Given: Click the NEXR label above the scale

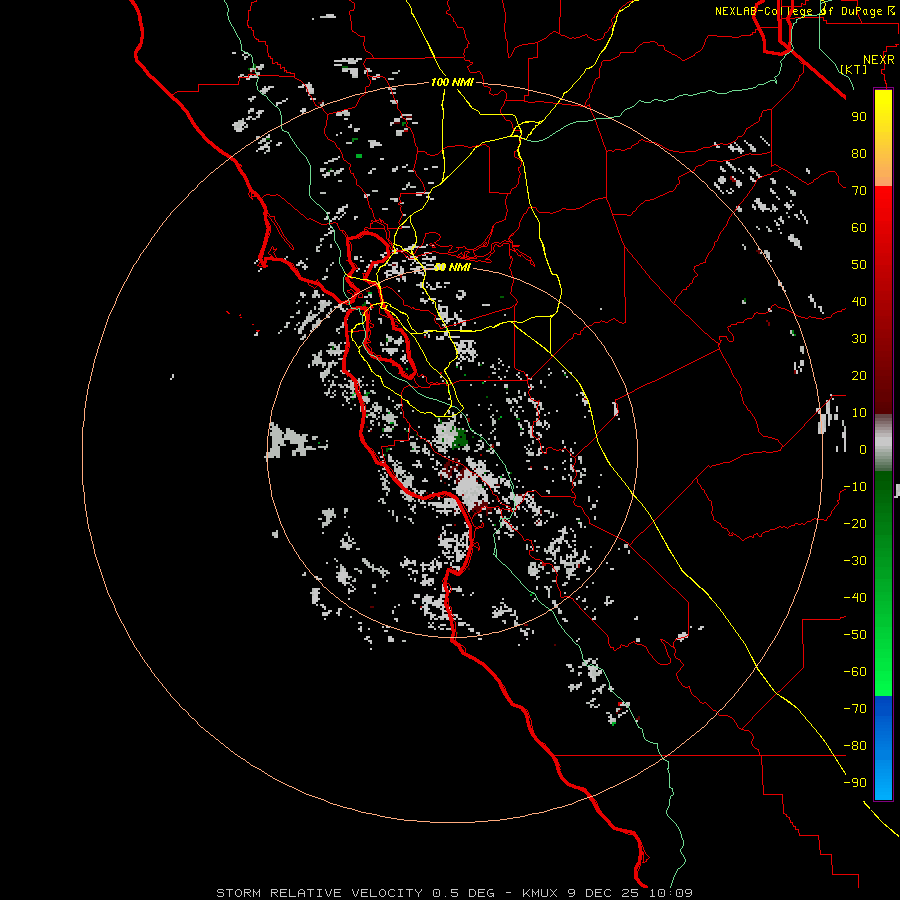Looking at the screenshot, I should coord(879,60).
